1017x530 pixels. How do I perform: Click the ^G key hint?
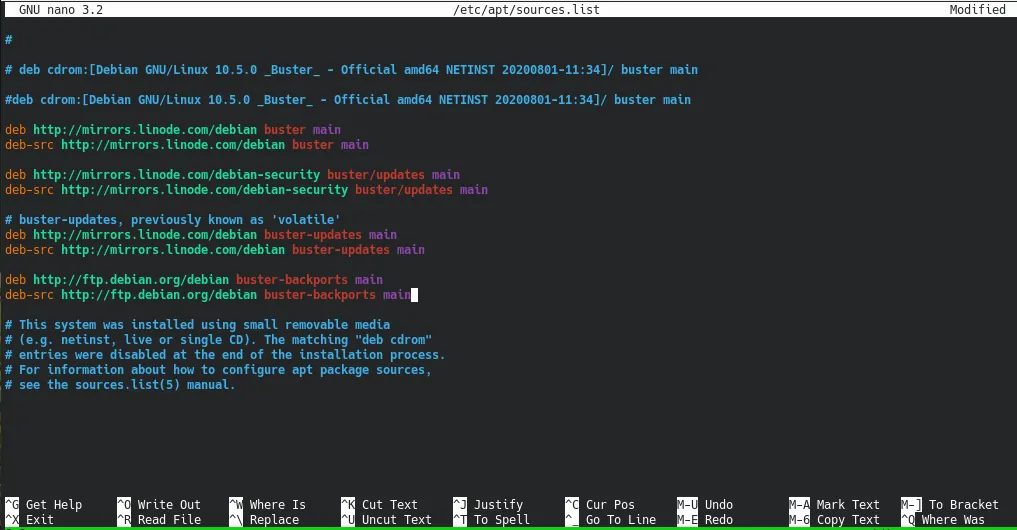[x=12, y=505]
